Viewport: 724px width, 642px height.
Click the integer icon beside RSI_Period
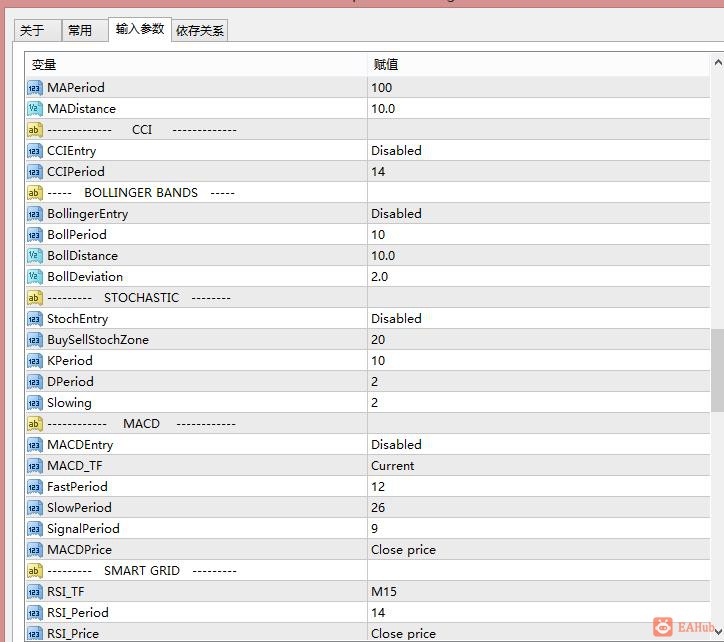pyautogui.click(x=35, y=613)
